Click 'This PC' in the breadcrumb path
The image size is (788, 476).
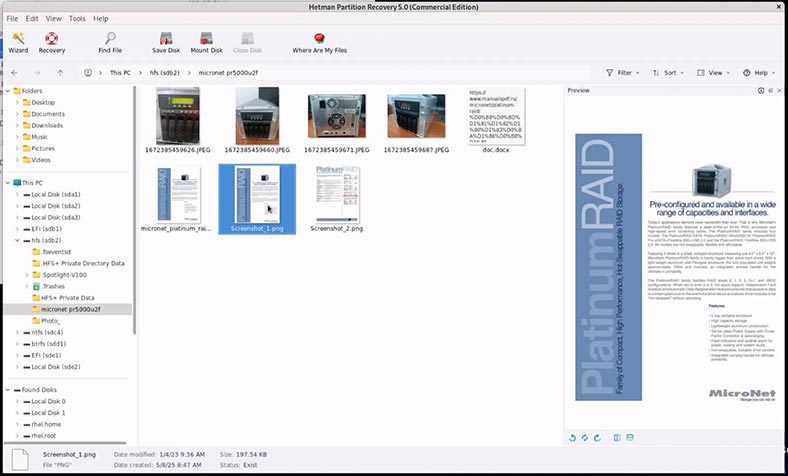(x=120, y=73)
